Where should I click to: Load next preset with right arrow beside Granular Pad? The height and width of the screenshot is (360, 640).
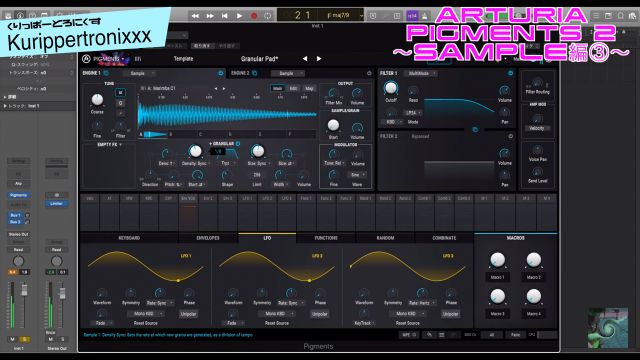[319, 59]
